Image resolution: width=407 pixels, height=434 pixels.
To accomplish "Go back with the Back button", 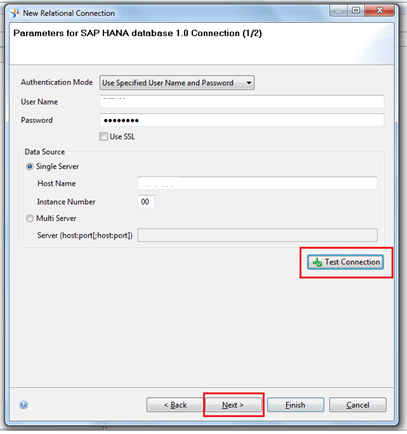I will [175, 405].
